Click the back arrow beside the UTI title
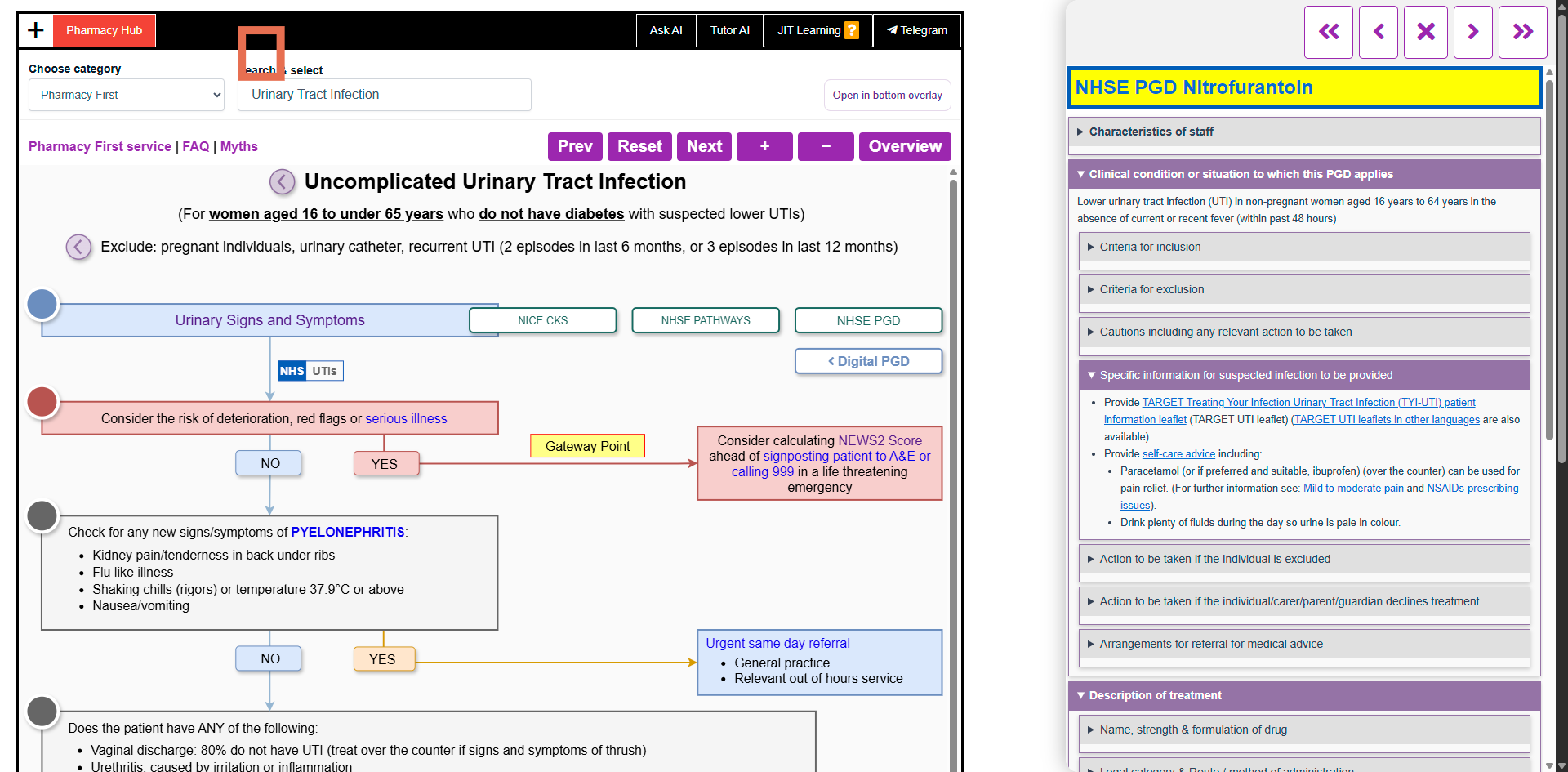The image size is (1568, 772). coord(282,181)
